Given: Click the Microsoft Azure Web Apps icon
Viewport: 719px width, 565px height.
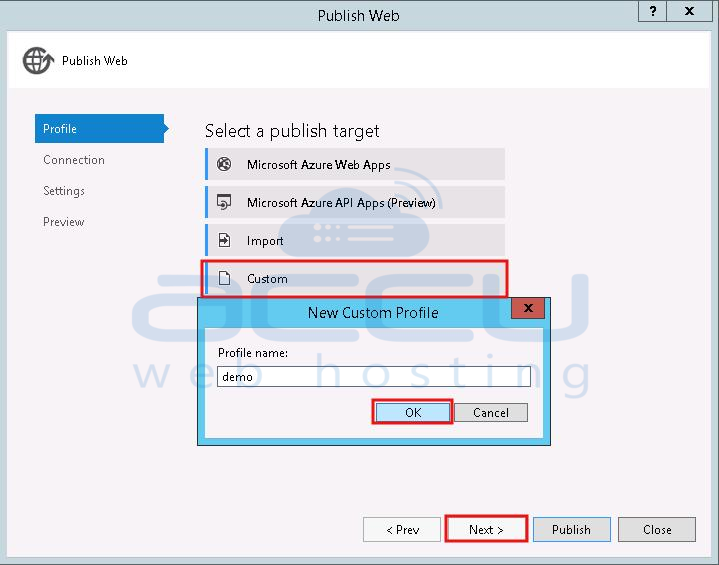Looking at the screenshot, I should [224, 164].
